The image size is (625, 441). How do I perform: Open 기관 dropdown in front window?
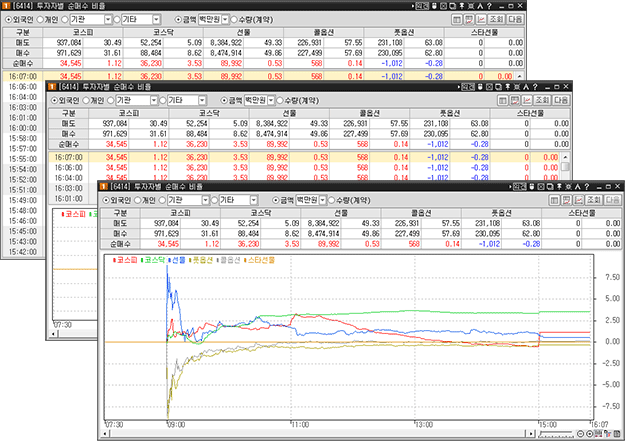tap(205, 200)
